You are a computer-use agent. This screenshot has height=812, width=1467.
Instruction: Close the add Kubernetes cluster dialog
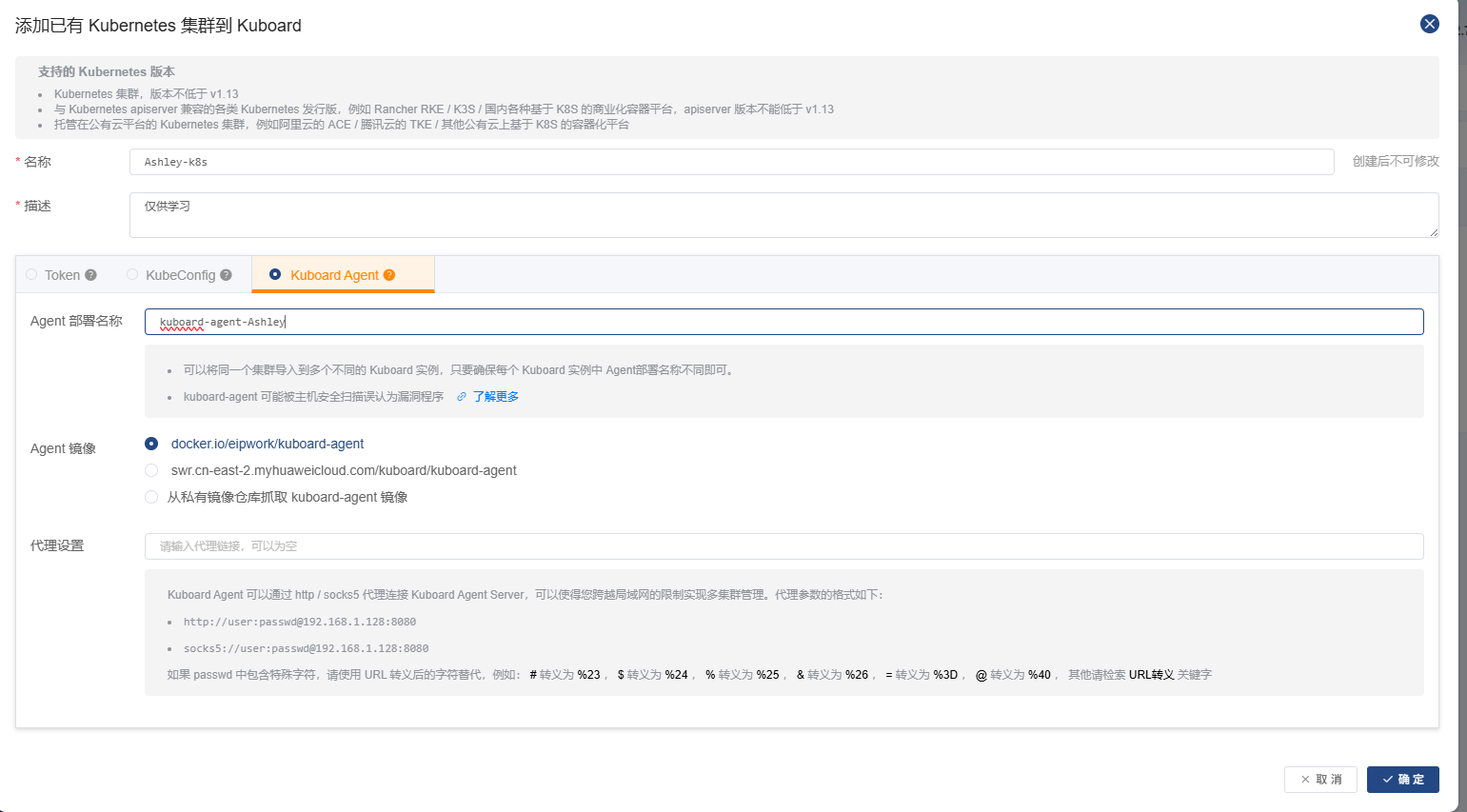pos(1429,24)
